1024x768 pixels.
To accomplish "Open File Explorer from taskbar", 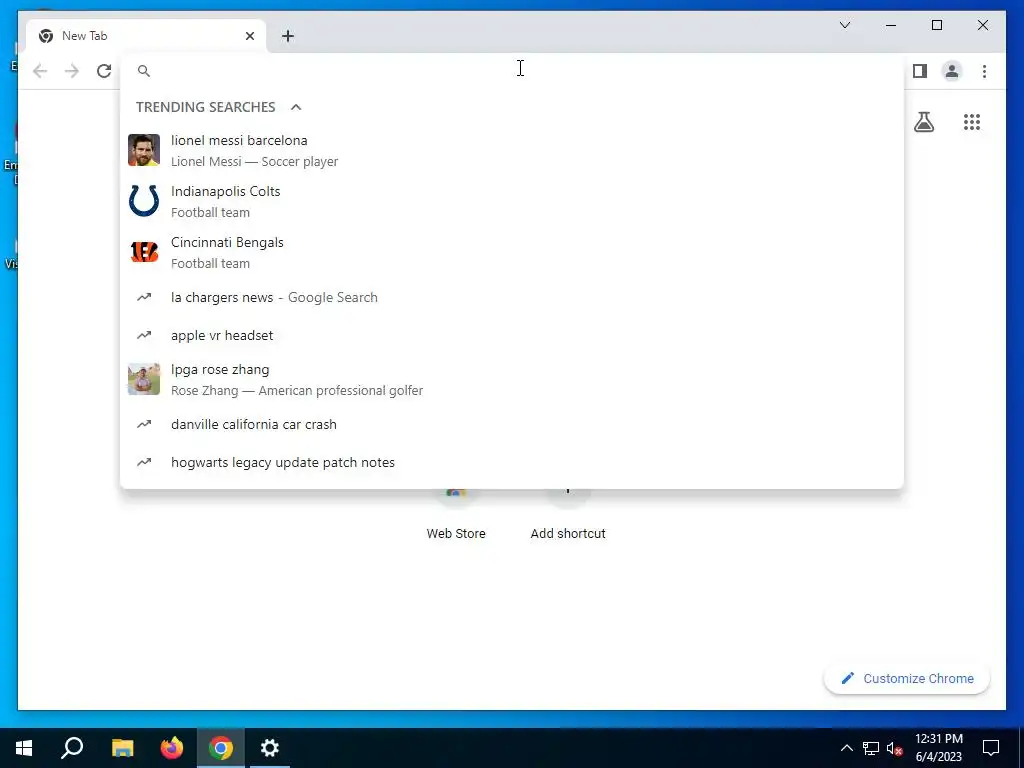I will [122, 748].
